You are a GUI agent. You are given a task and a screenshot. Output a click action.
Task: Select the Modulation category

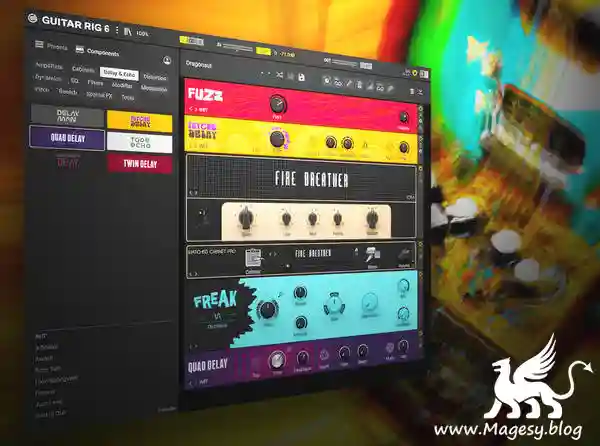click(154, 88)
